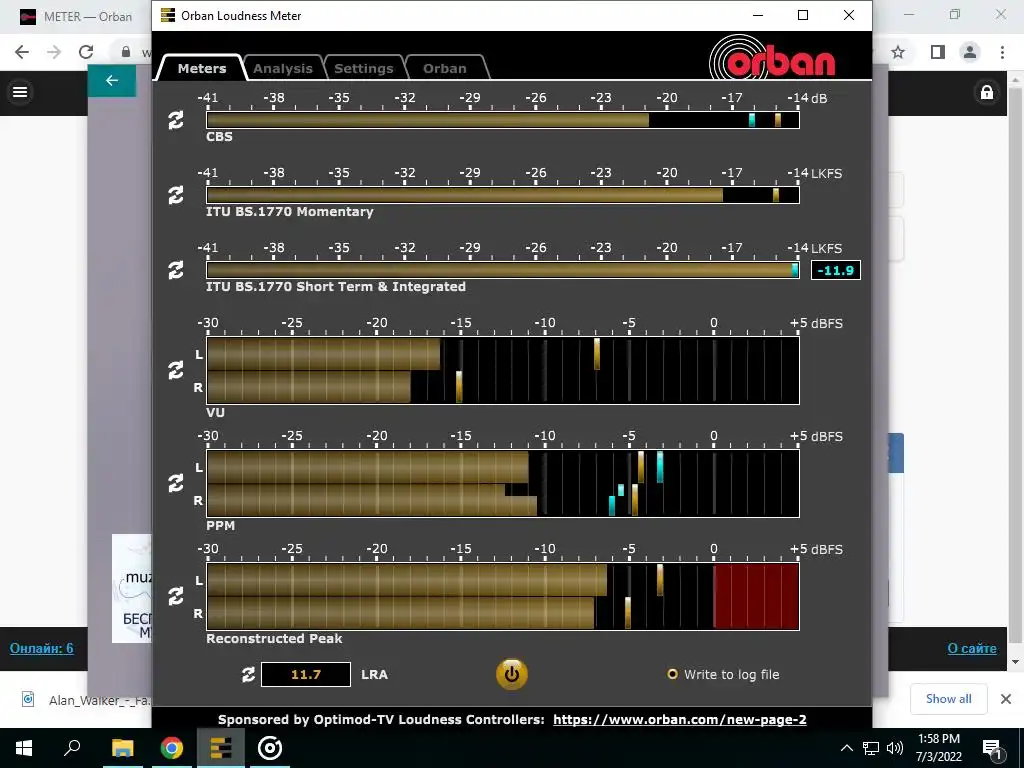The height and width of the screenshot is (768, 1024).
Task: Click the LRA value 11.7 field
Action: click(x=306, y=675)
